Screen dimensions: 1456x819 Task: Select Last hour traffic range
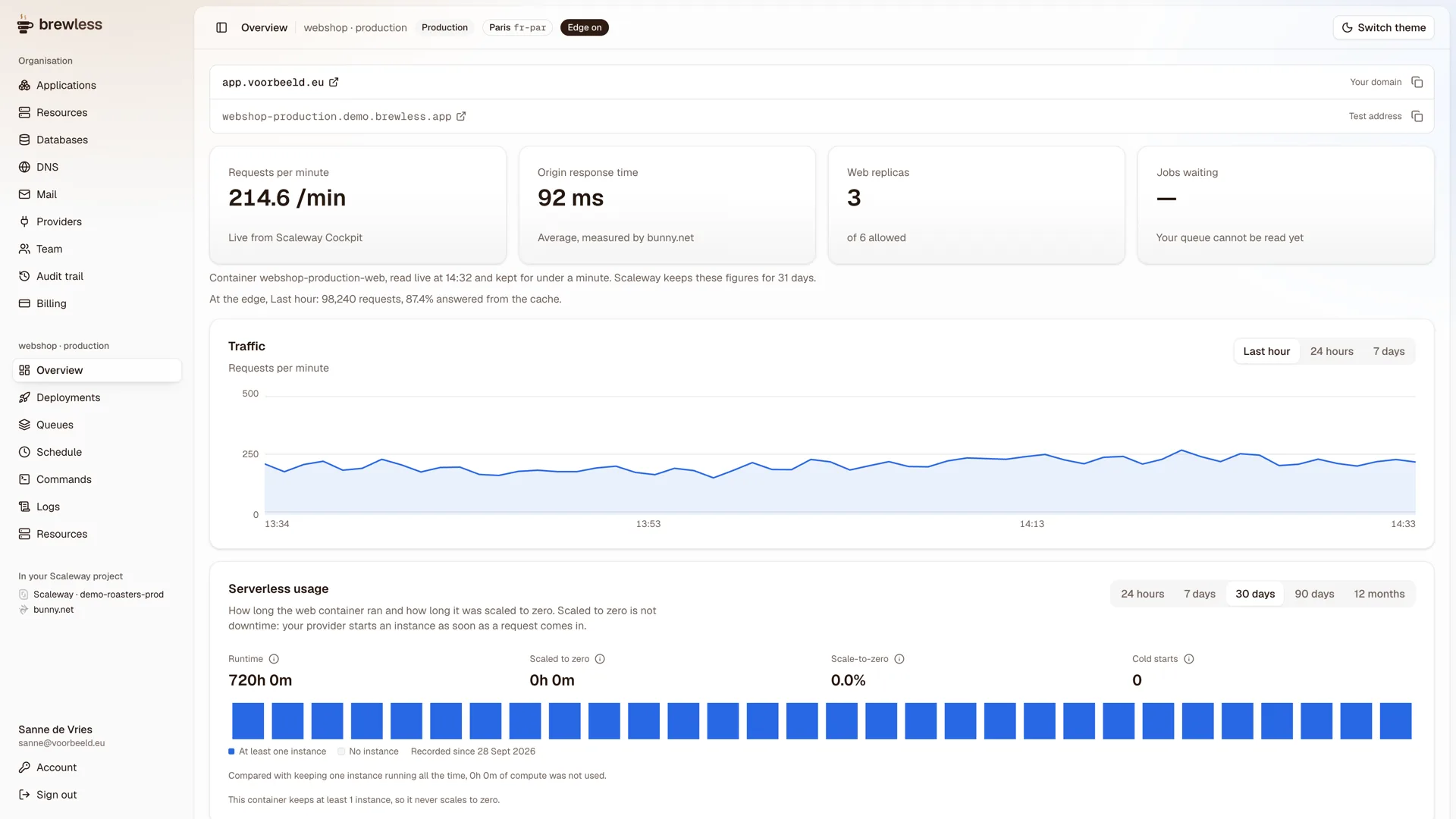pyautogui.click(x=1266, y=351)
